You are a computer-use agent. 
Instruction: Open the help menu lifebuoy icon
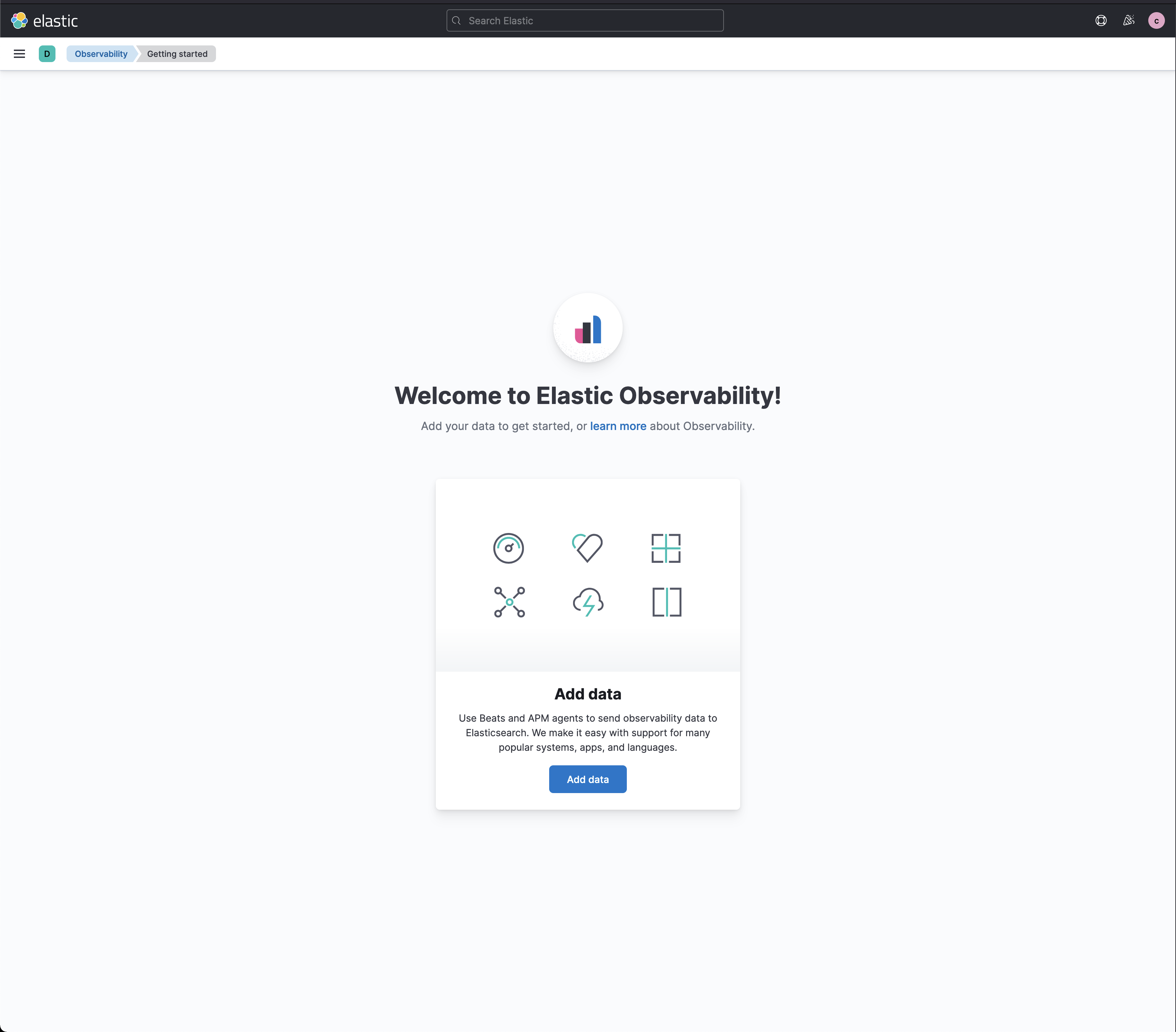1101,21
